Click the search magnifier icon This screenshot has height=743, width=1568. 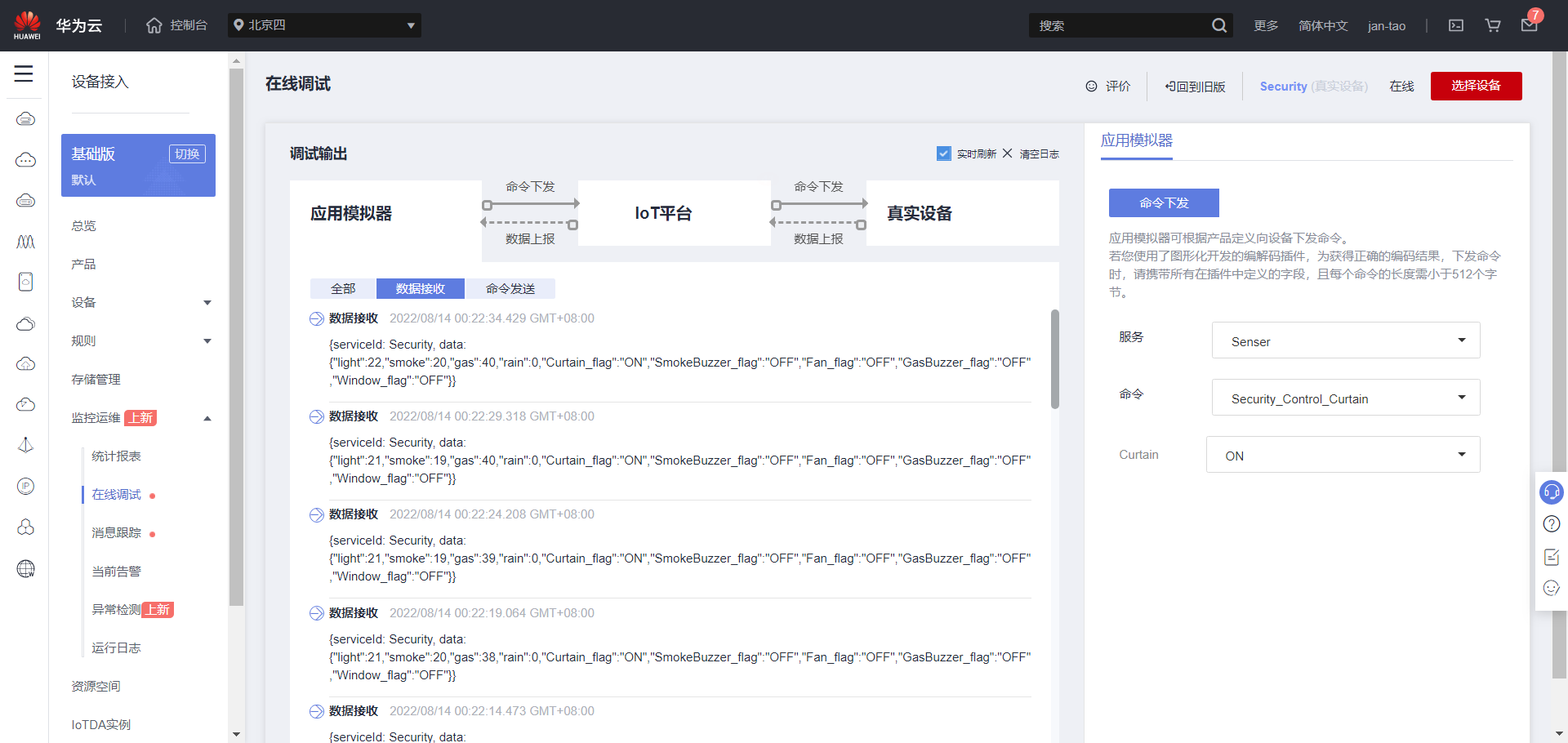tap(1219, 25)
